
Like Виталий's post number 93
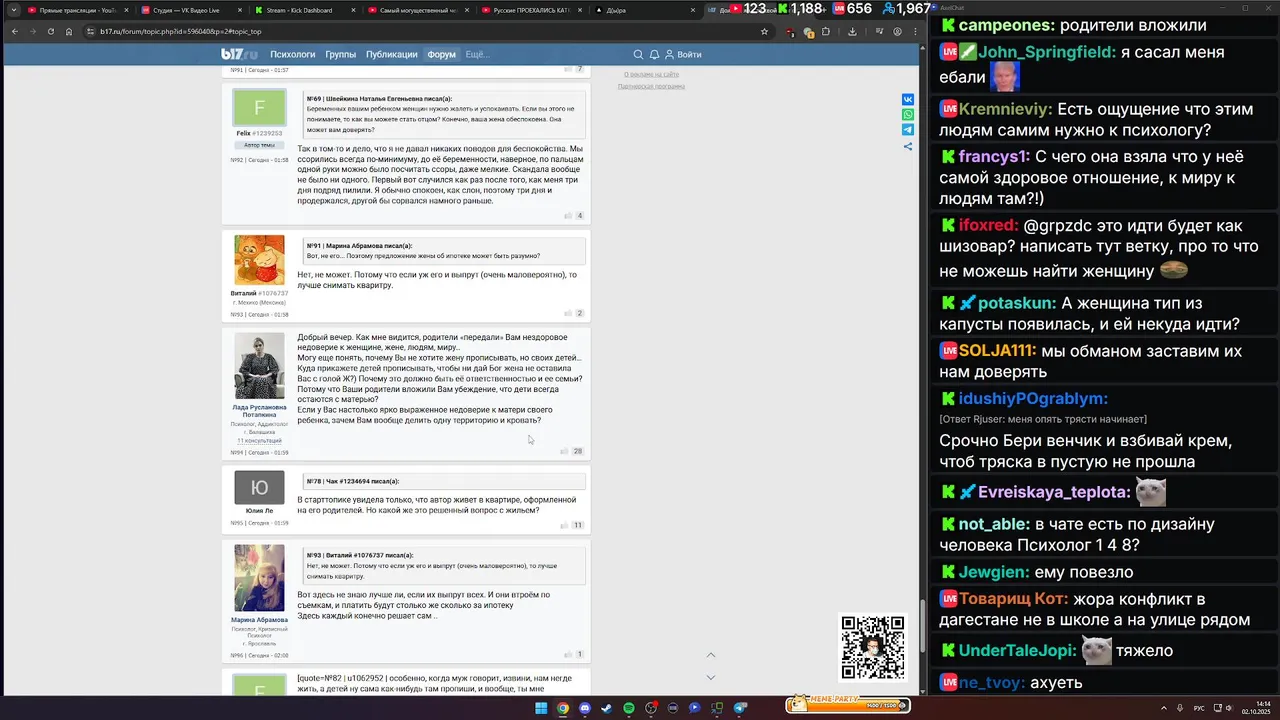tap(568, 313)
